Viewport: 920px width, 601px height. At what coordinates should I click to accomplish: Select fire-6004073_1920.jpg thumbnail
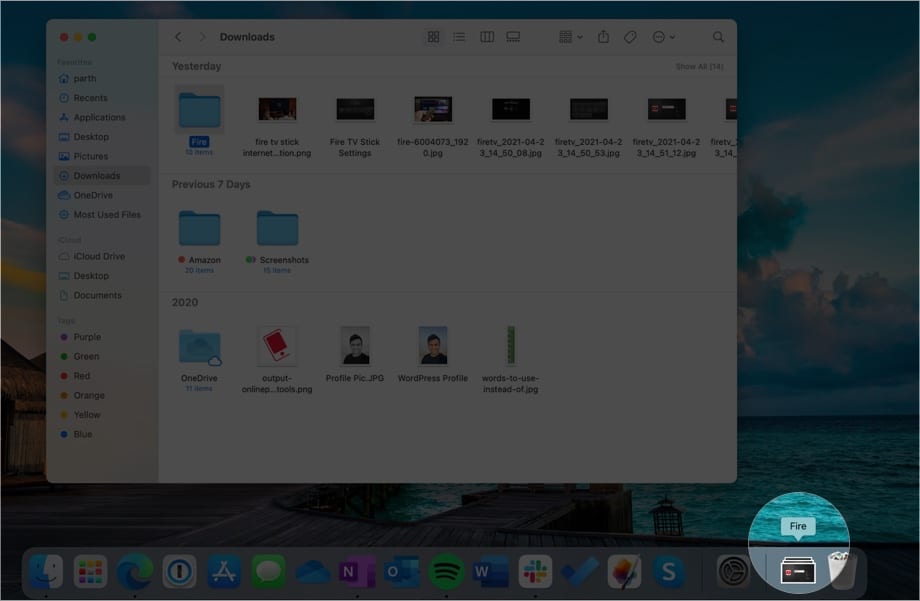click(x=433, y=109)
